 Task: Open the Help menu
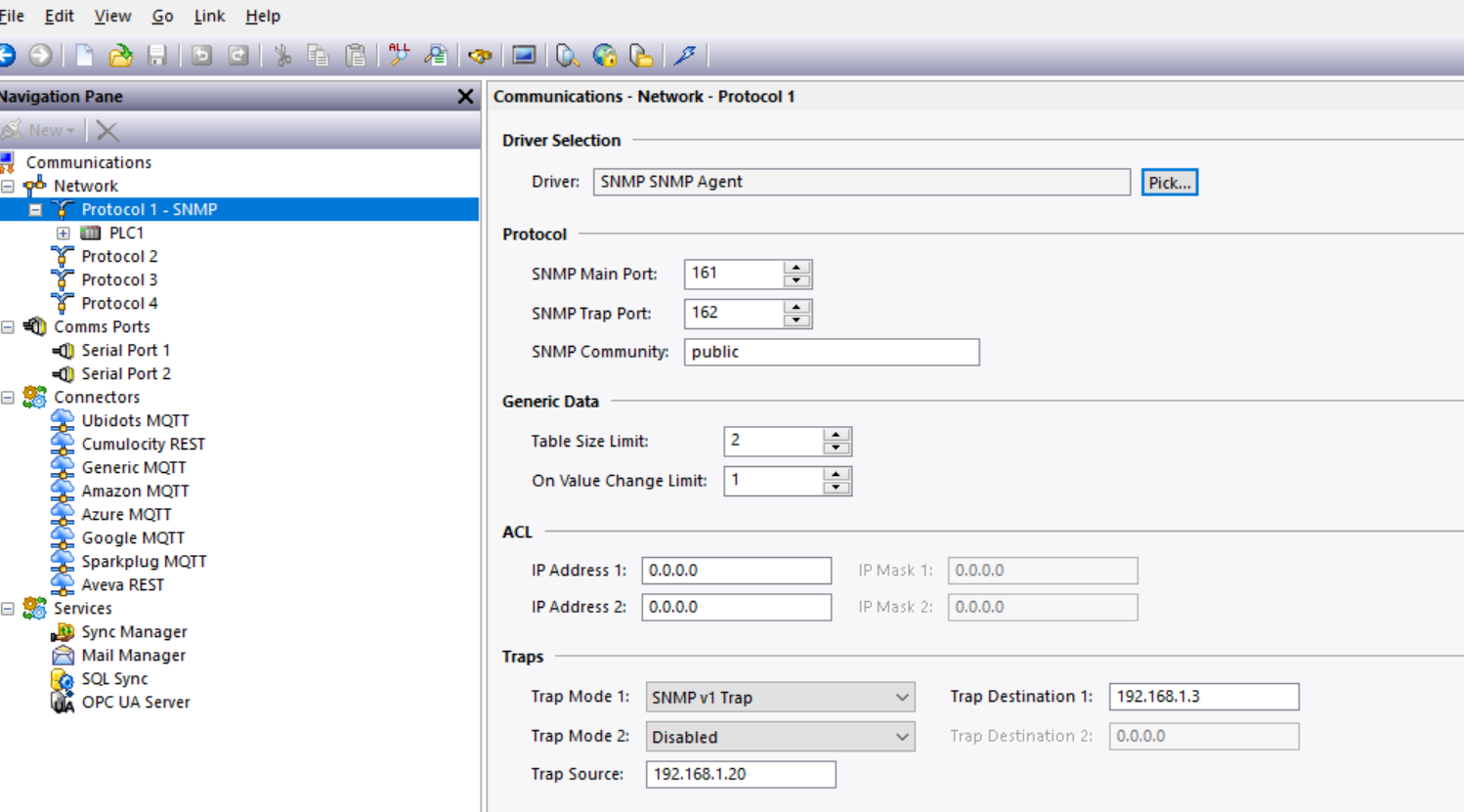pyautogui.click(x=262, y=16)
